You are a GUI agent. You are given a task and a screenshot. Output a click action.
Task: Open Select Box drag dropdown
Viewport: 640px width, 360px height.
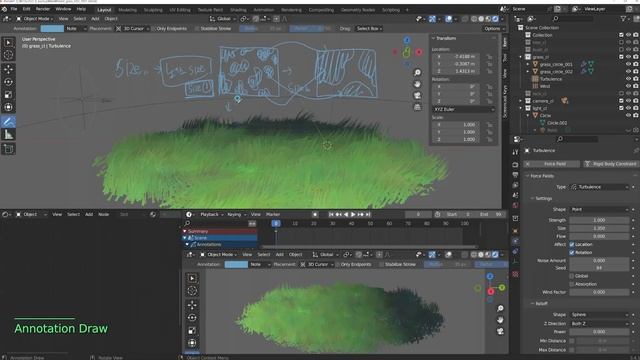click(x=369, y=29)
